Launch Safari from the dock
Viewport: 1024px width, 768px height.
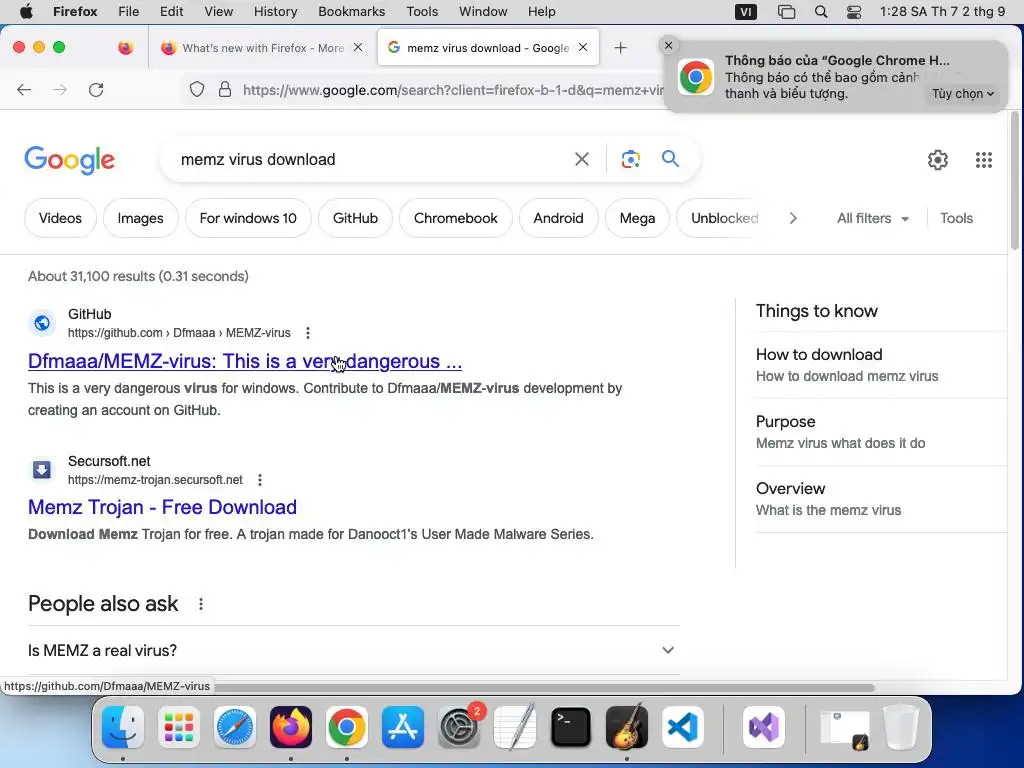tap(234, 727)
